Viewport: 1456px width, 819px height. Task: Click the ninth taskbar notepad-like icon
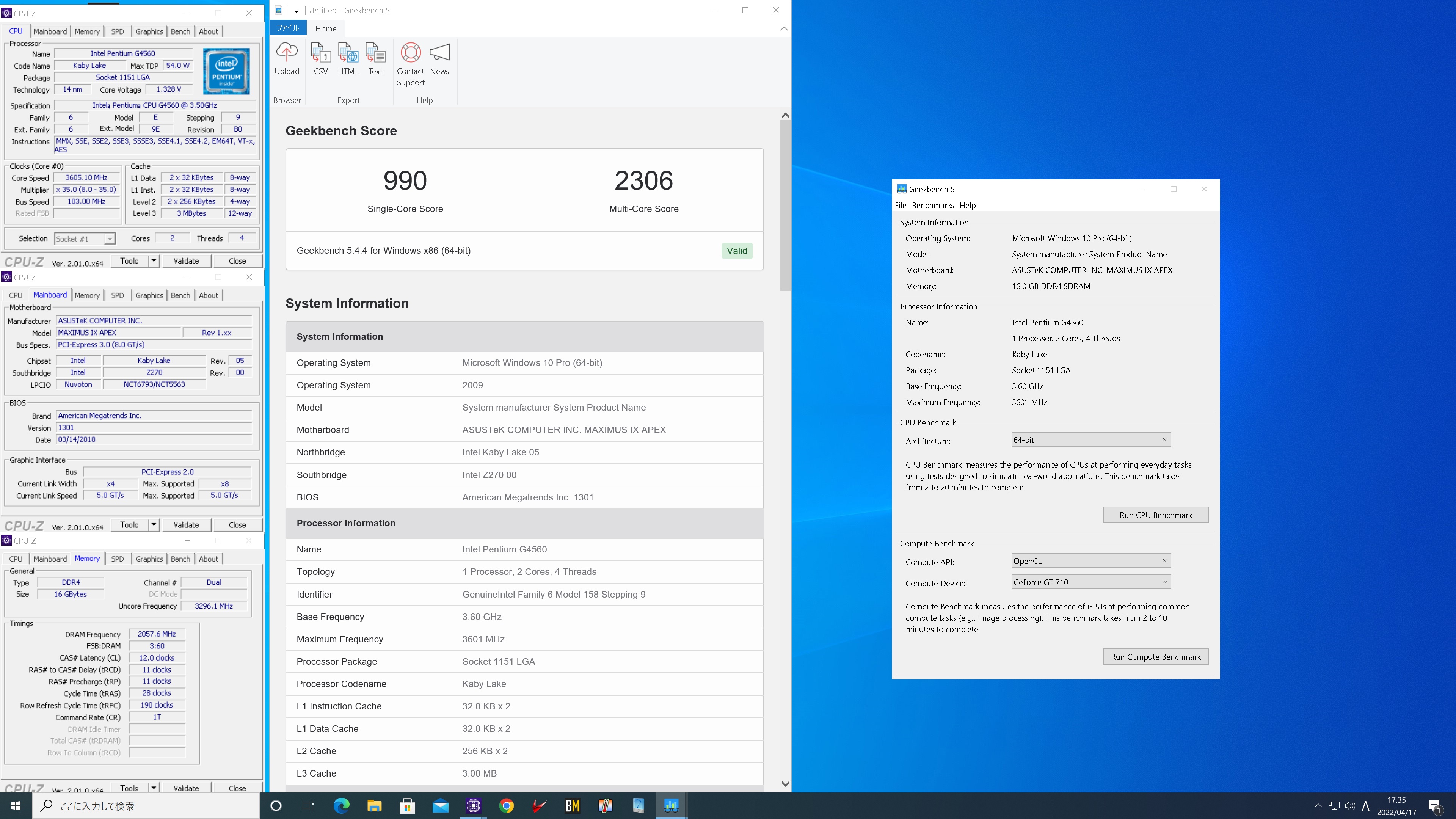click(638, 805)
